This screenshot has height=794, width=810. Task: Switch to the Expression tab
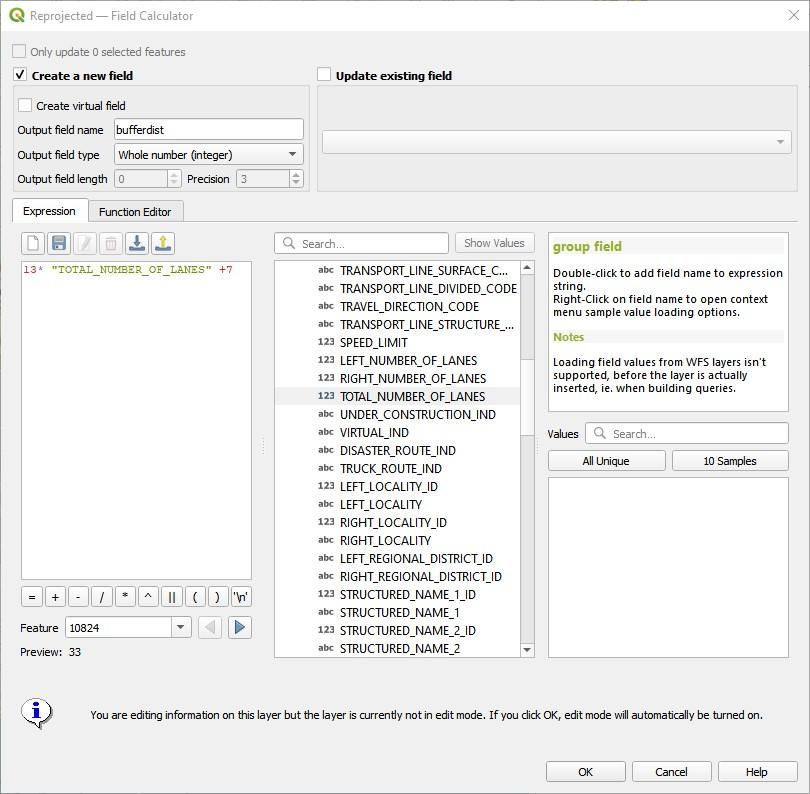pyautogui.click(x=49, y=211)
